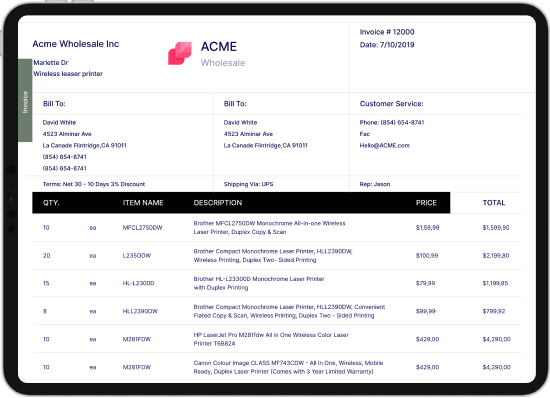550x398 pixels.
Task: Click the $1,599,90 total cell
Action: coord(496,228)
